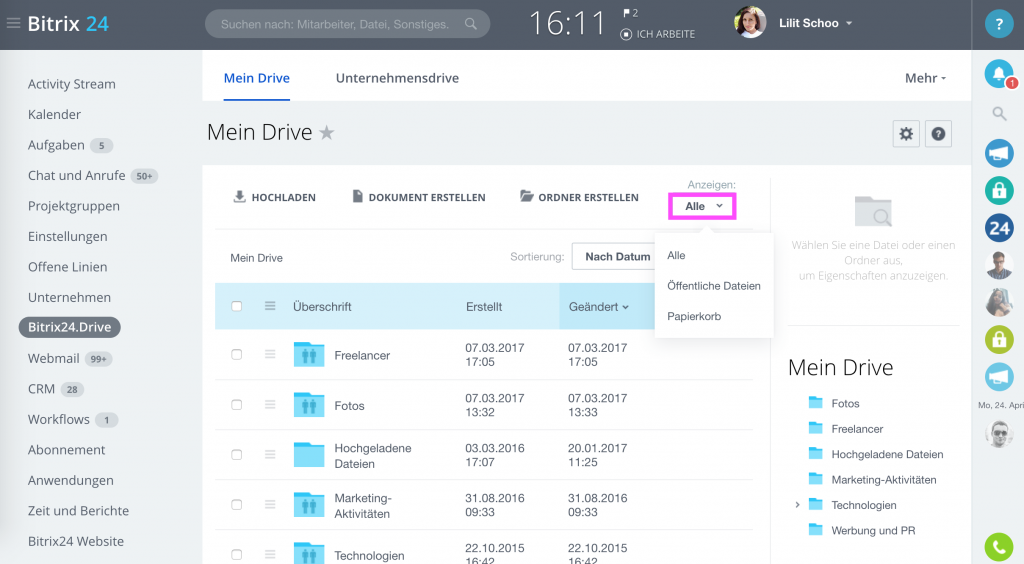
Task: Open the header row menu icon beside Überschrift
Action: click(x=270, y=306)
